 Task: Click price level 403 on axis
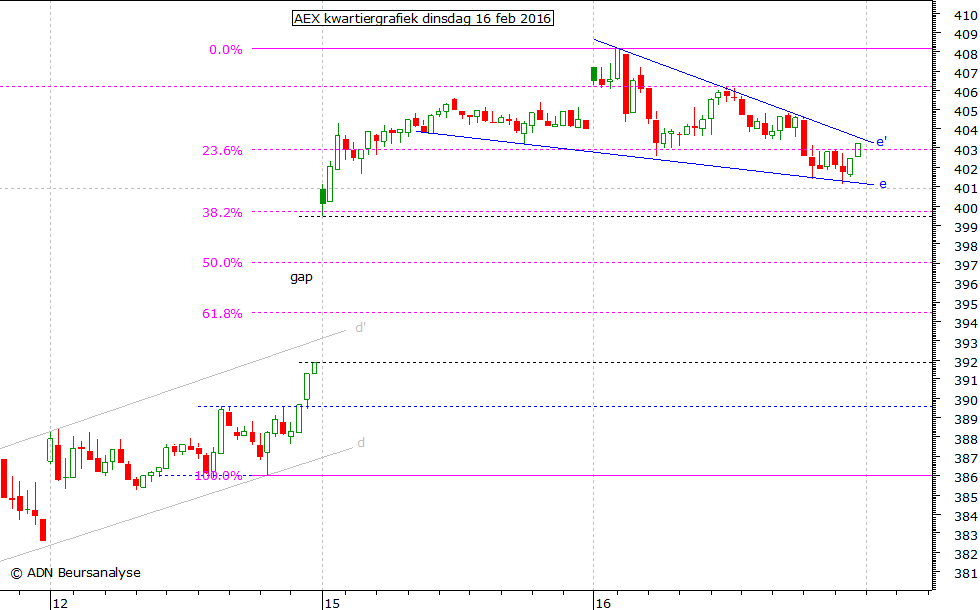coord(966,150)
